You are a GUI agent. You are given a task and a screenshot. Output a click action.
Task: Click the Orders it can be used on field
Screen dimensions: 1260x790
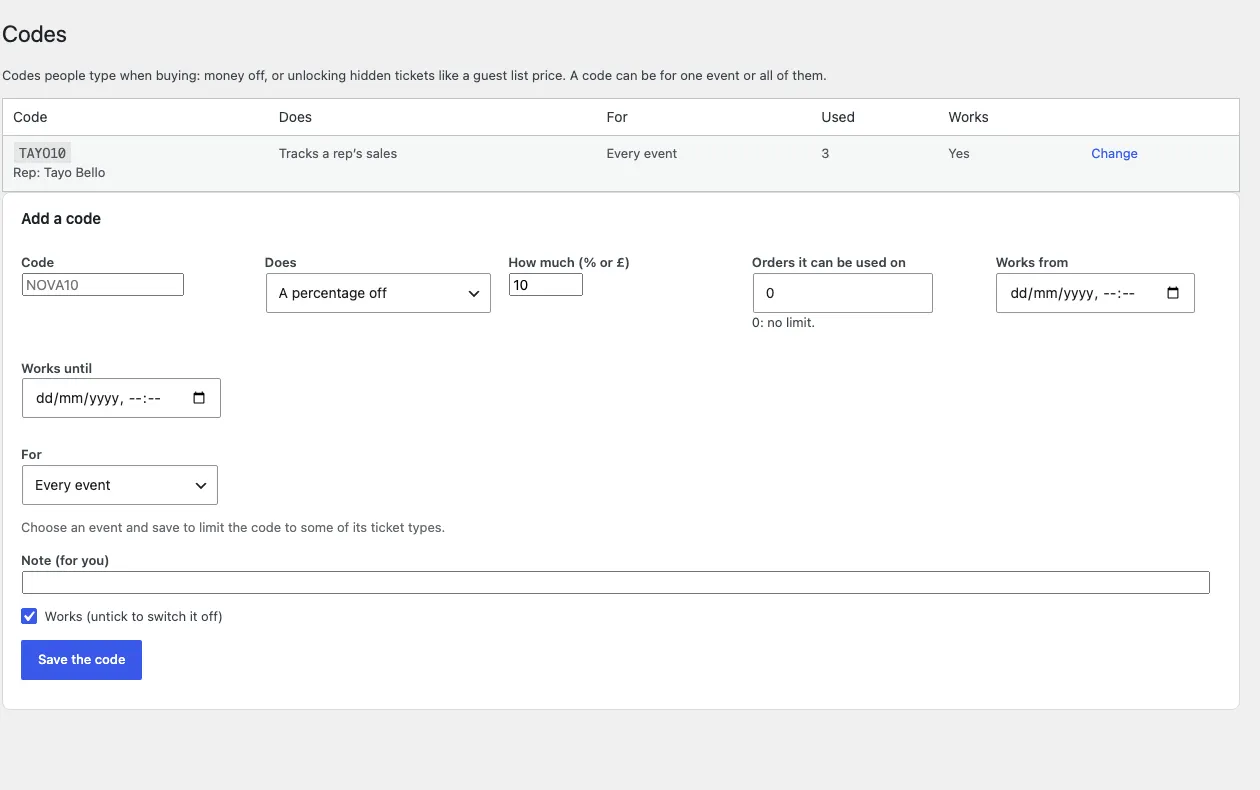(843, 293)
